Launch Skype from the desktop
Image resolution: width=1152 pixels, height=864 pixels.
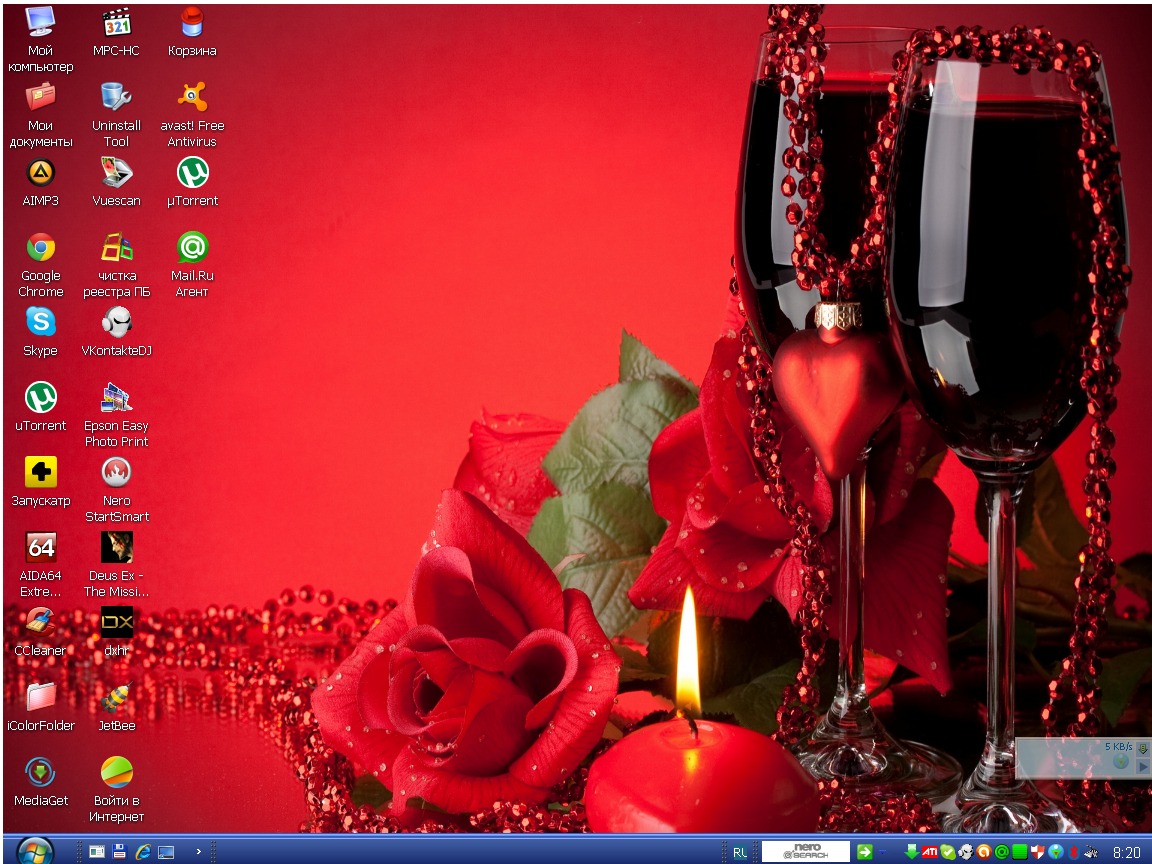coord(40,323)
